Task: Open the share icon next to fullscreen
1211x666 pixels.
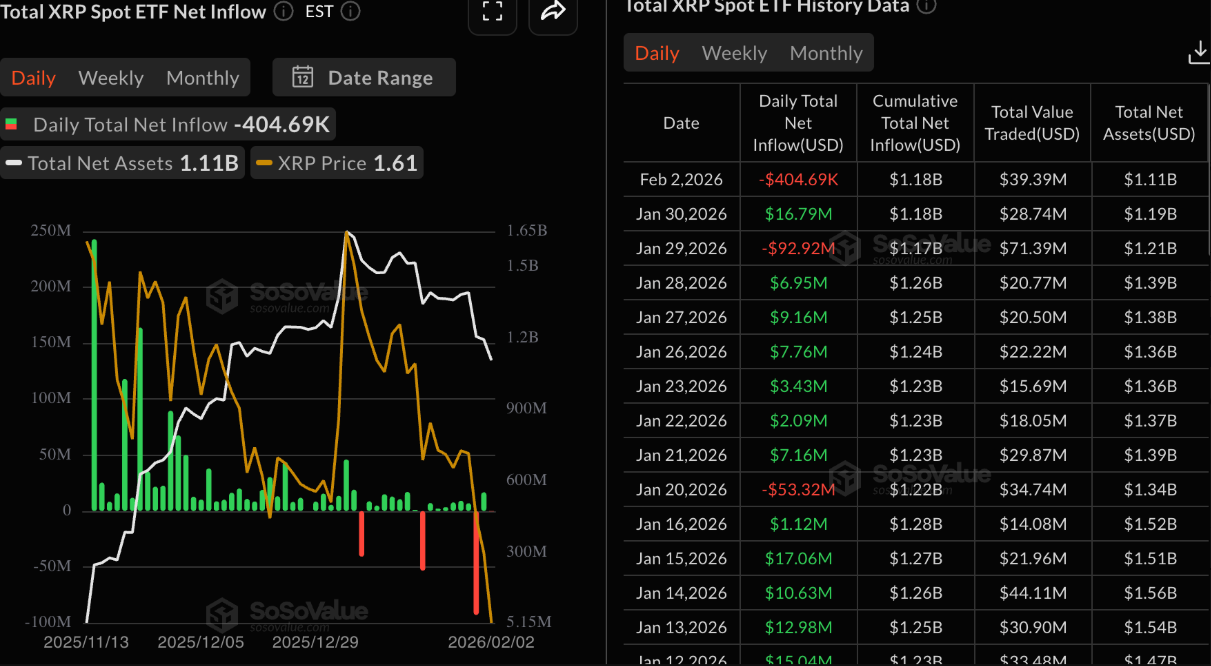Action: [553, 17]
